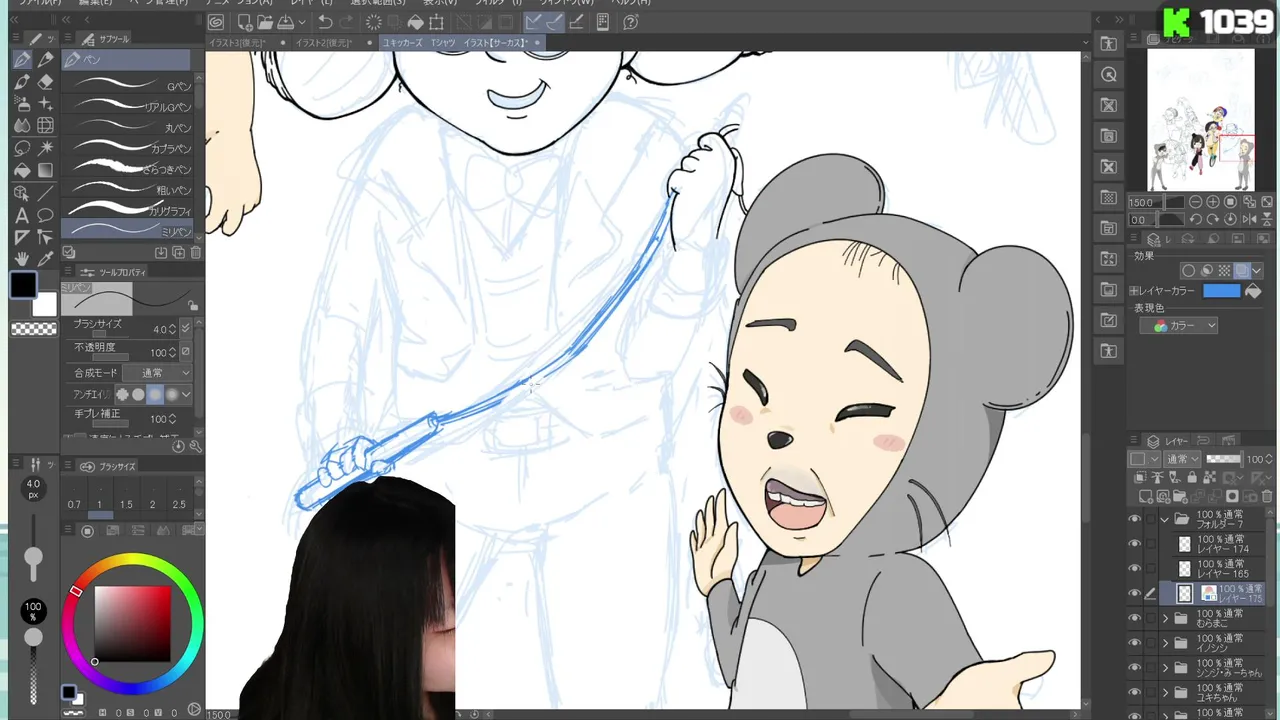This screenshot has height=720, width=1280.
Task: Hide the むらまこ folder
Action: (x=1134, y=618)
